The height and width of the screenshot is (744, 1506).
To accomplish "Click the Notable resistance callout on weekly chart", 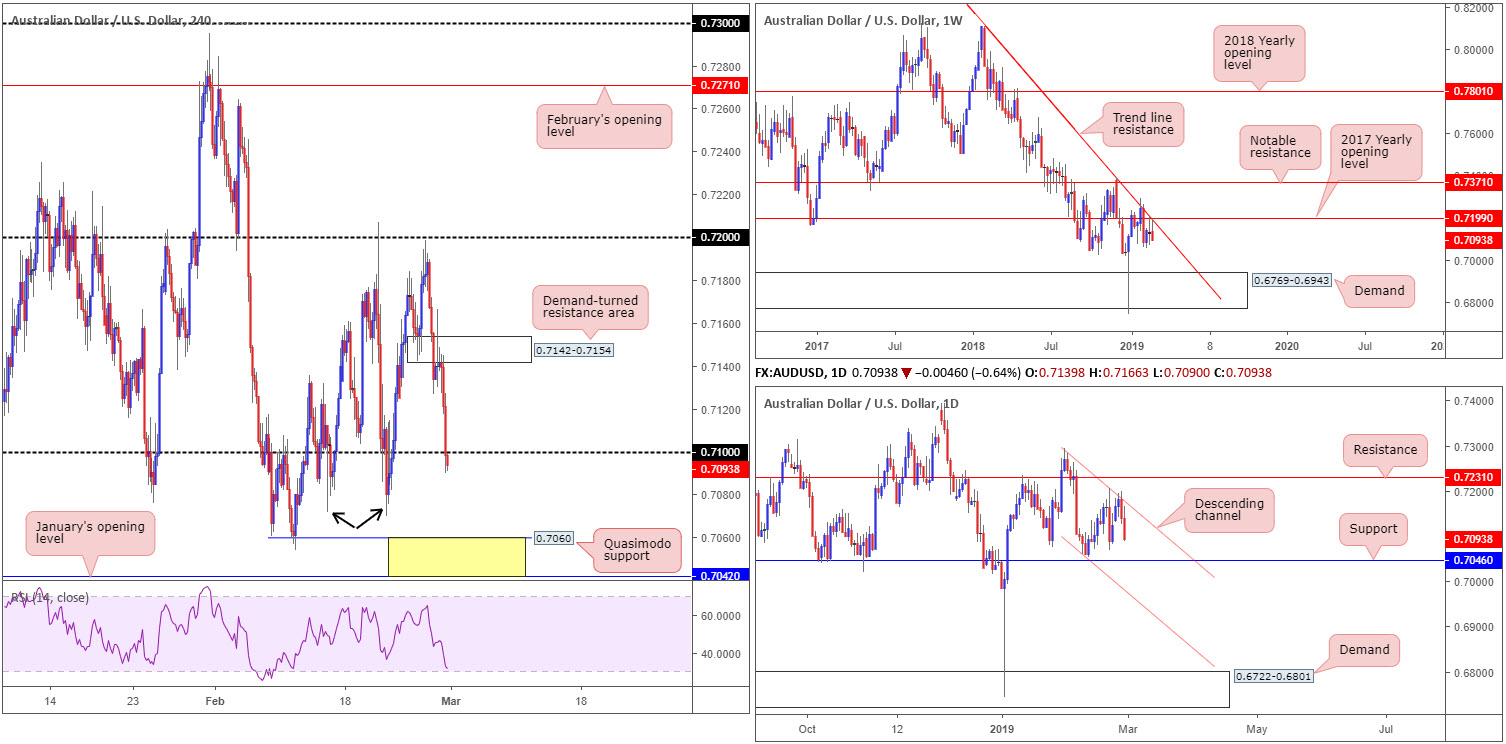I will point(1280,144).
